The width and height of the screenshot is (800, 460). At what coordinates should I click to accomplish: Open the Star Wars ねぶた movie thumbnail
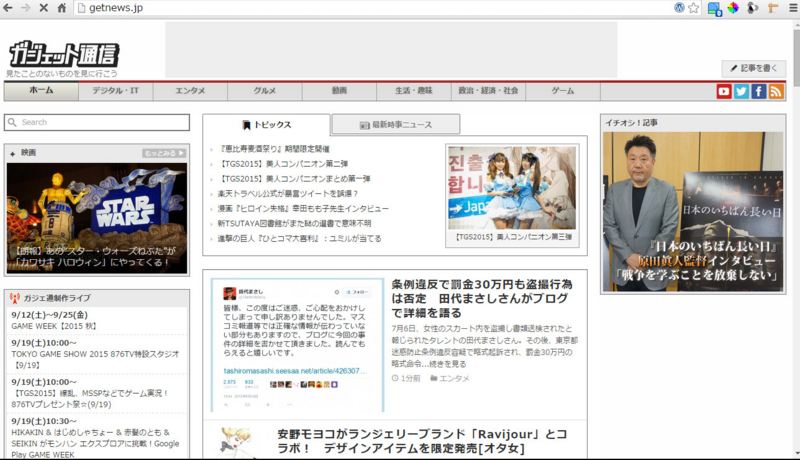coord(97,218)
